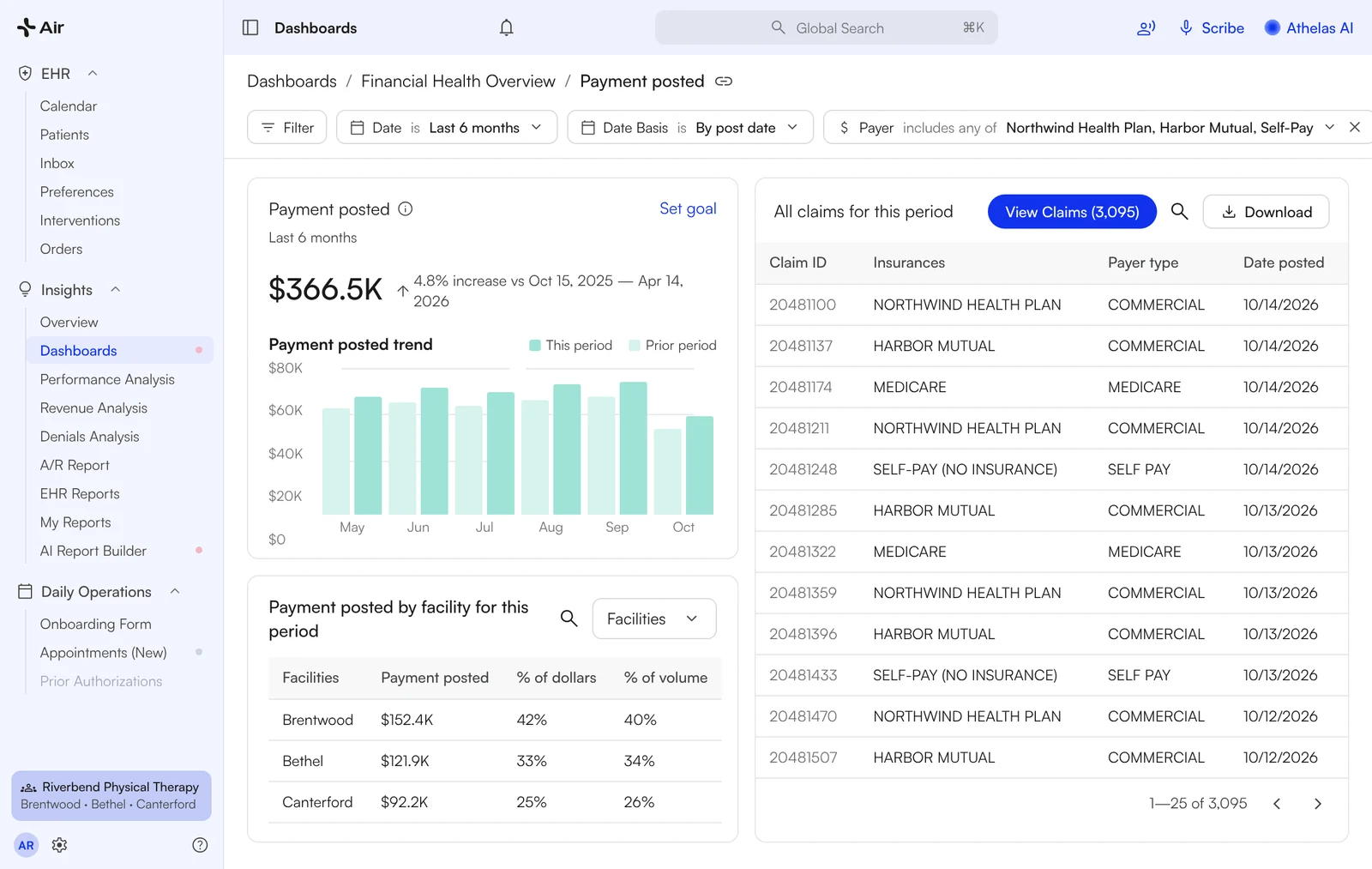Go to the previous claims page
The image size is (1372, 869).
(1277, 804)
